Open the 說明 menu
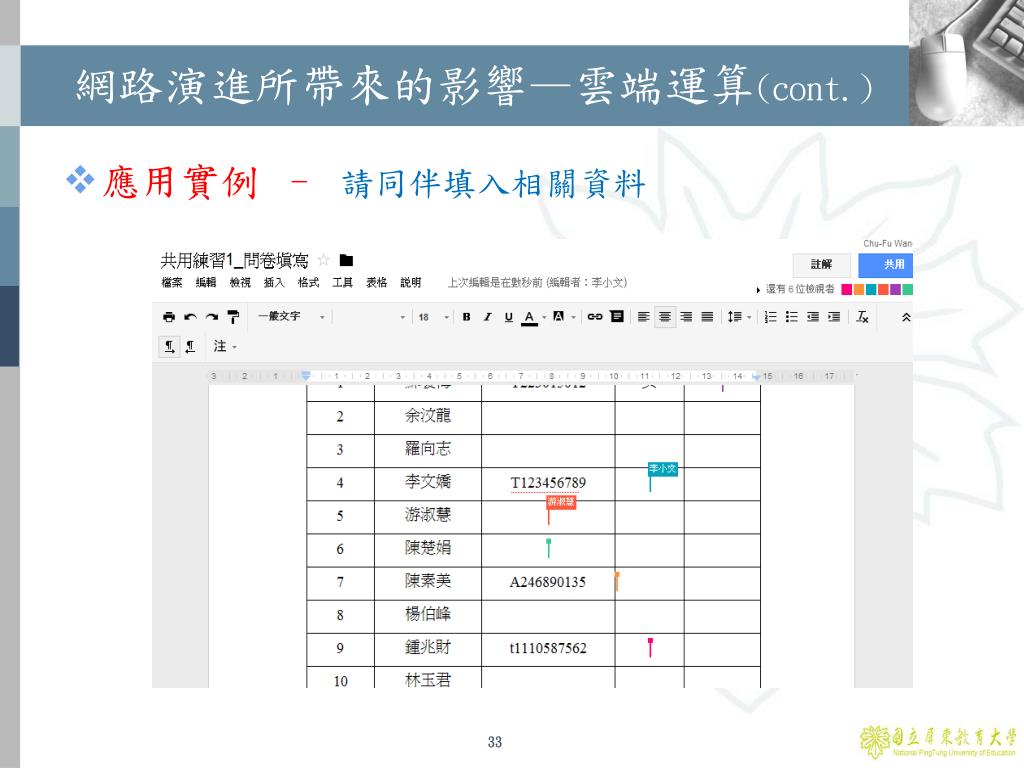The width and height of the screenshot is (1024, 768). (x=411, y=282)
